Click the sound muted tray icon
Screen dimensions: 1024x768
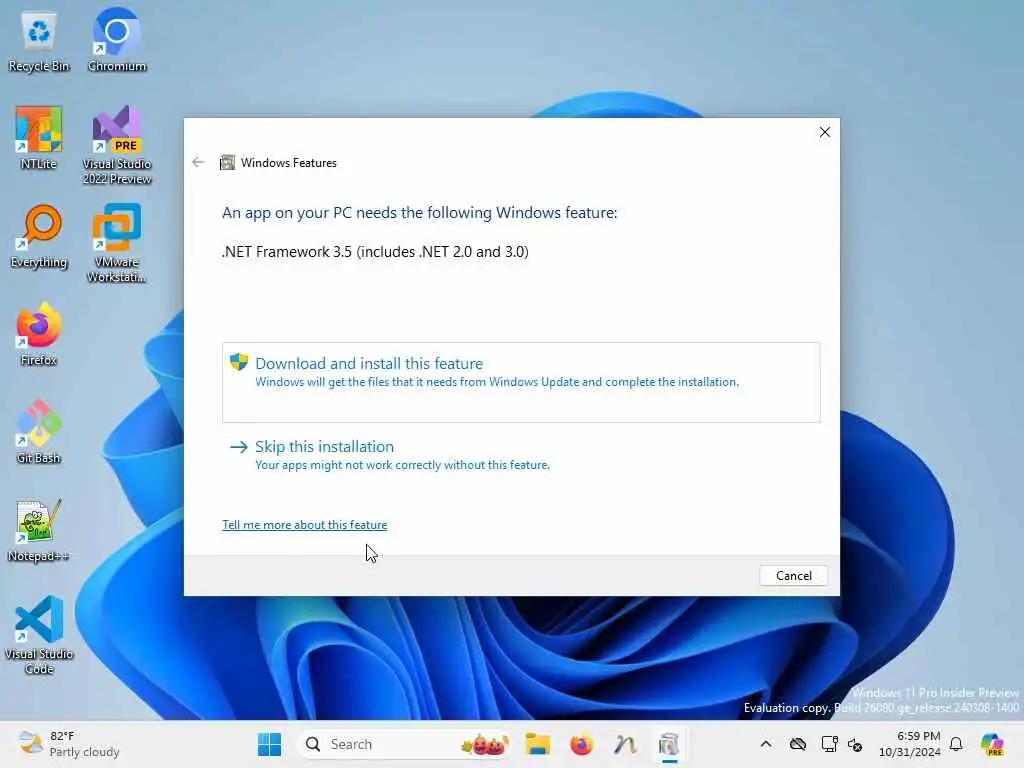point(855,744)
